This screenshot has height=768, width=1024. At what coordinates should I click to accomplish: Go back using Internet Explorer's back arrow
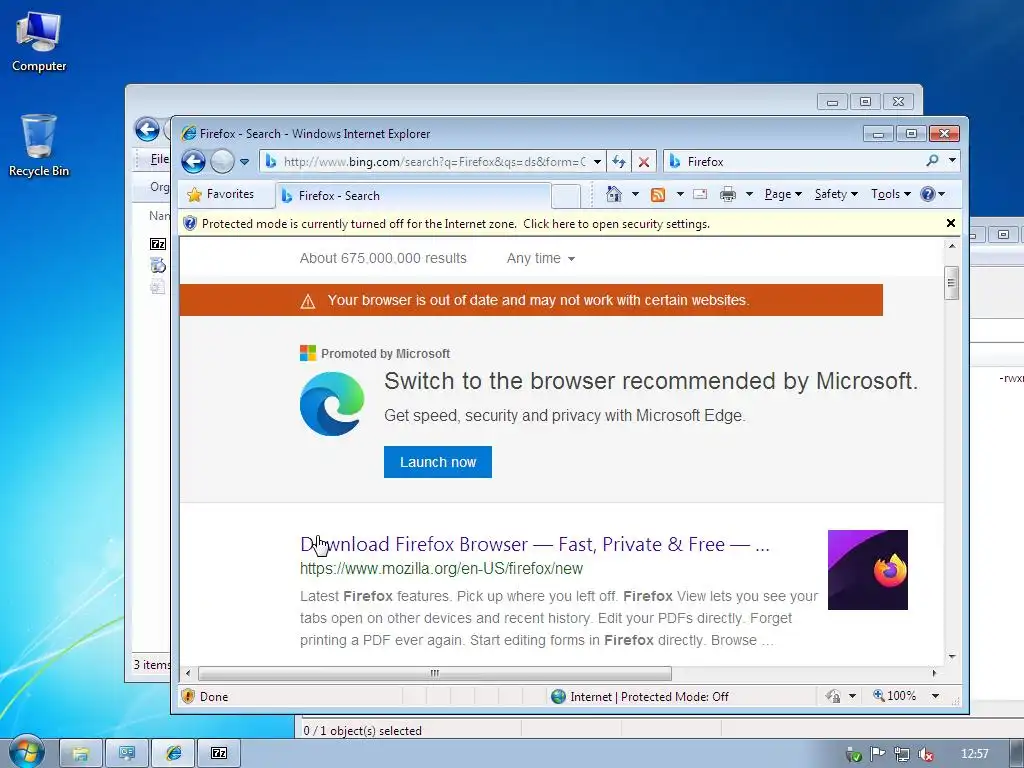(x=193, y=161)
